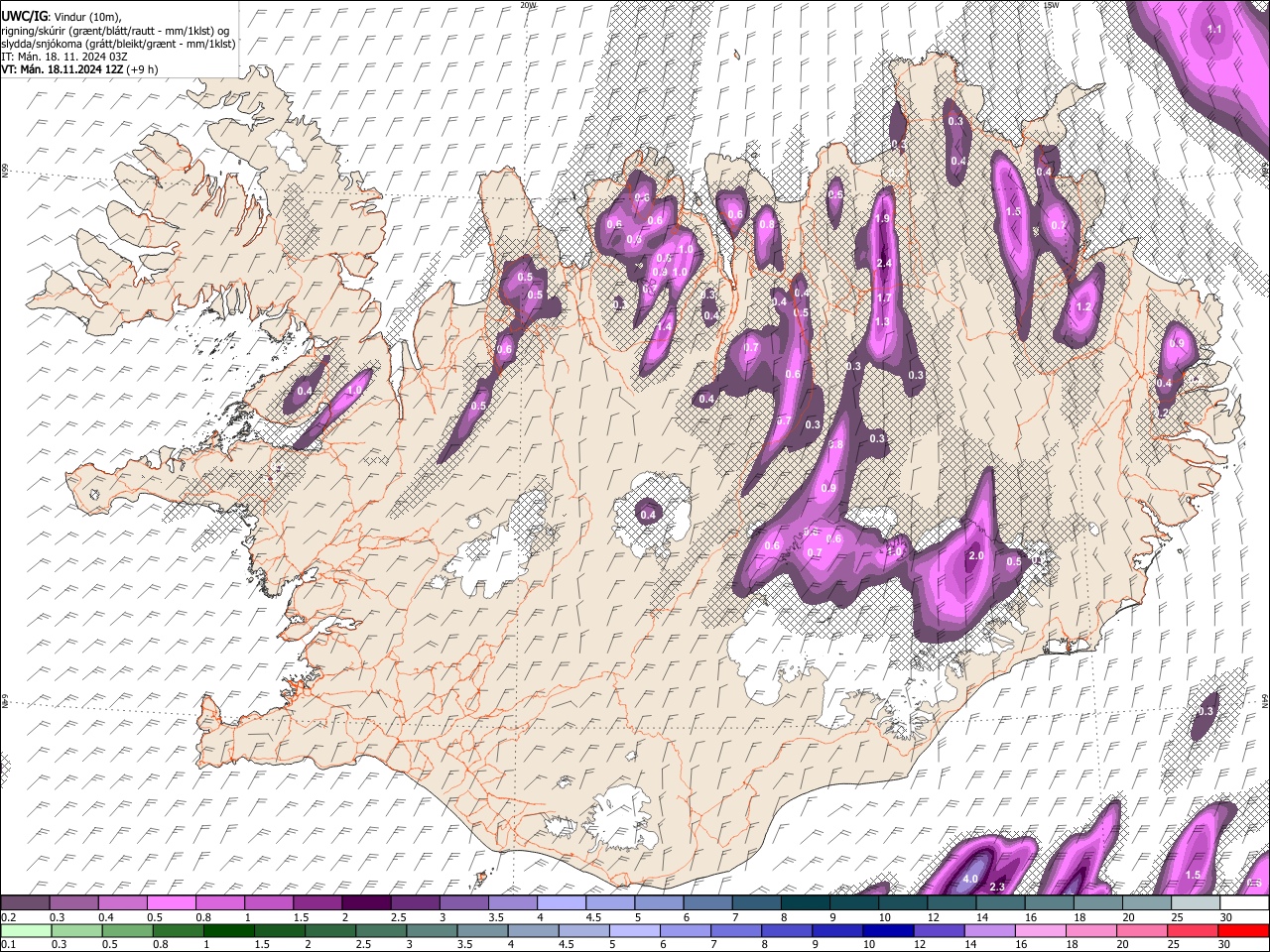Viewport: 1270px width, 952px height.
Task: Click the '20W' longitude label at top
Action: click(x=529, y=5)
